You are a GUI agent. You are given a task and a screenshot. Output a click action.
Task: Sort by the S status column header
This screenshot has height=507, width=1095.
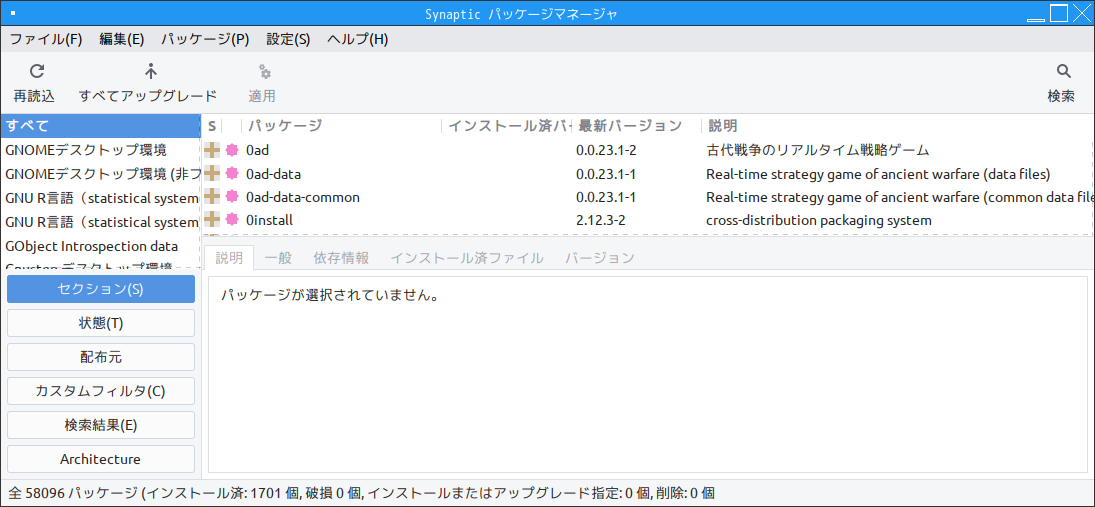pos(212,126)
